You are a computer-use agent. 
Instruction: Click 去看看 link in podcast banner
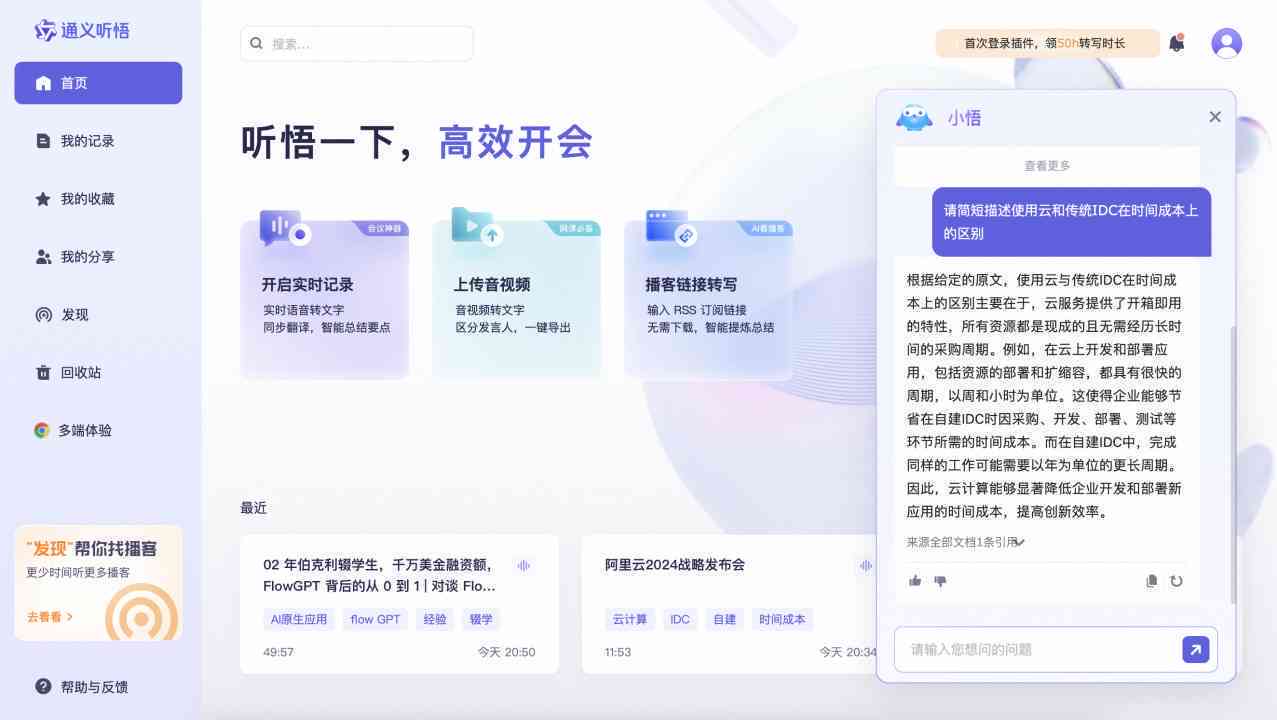click(x=50, y=617)
